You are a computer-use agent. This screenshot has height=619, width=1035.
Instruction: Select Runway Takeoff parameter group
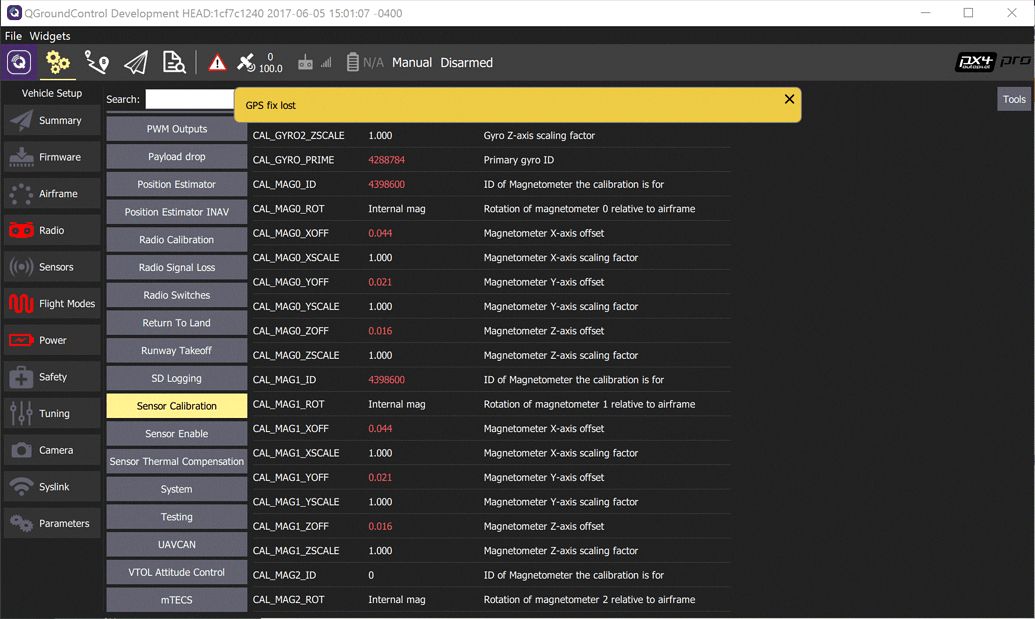coord(177,350)
